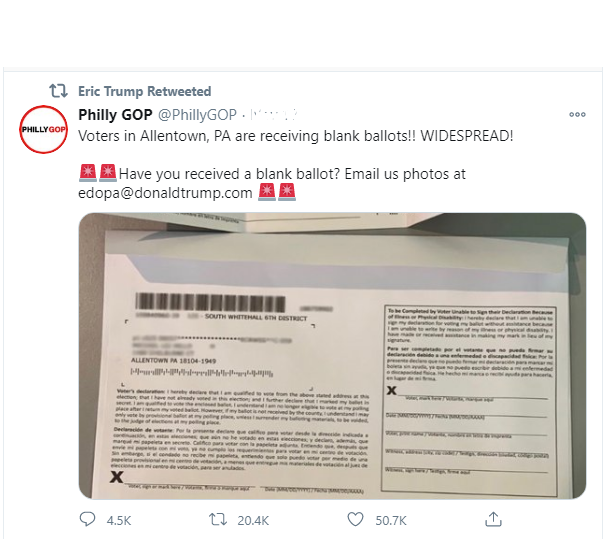Click the blurred timestamp after @PhillyGOP
Image resolution: width=608 pixels, height=539 pixels.
point(274,115)
